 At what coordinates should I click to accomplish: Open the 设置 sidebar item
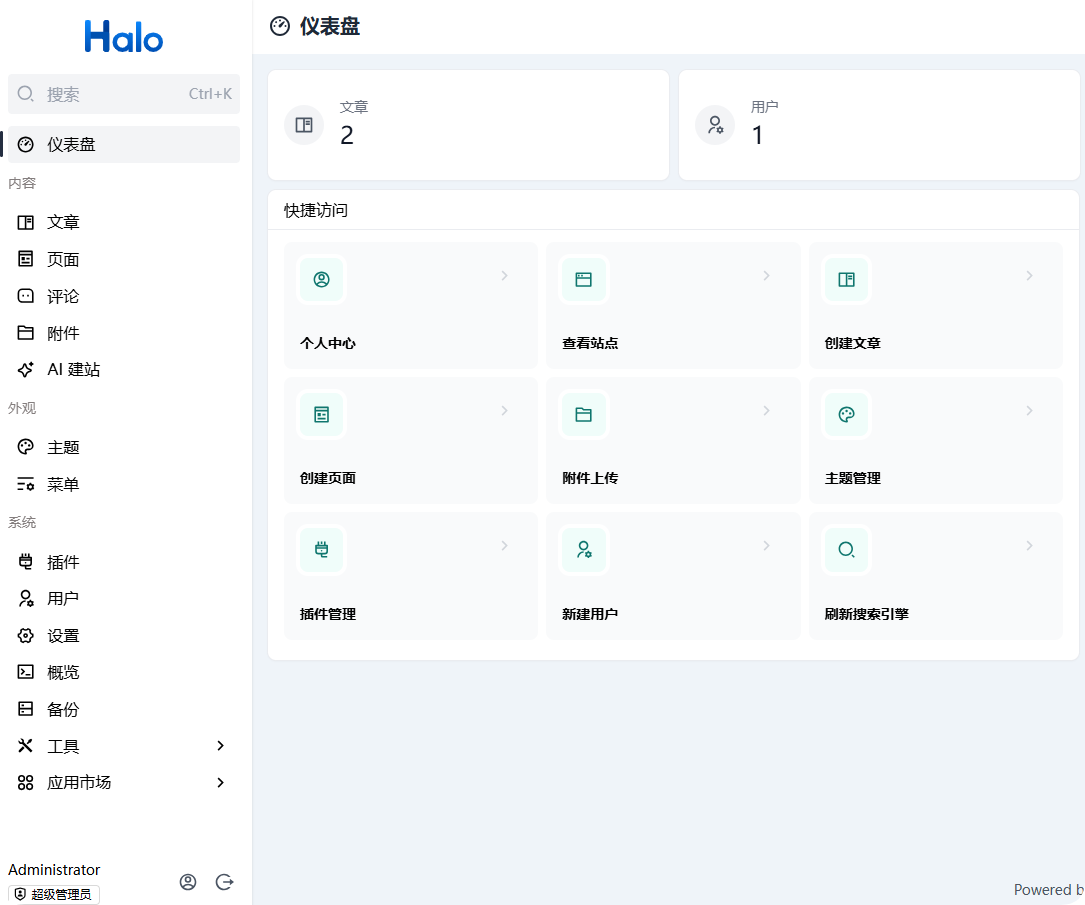click(63, 636)
